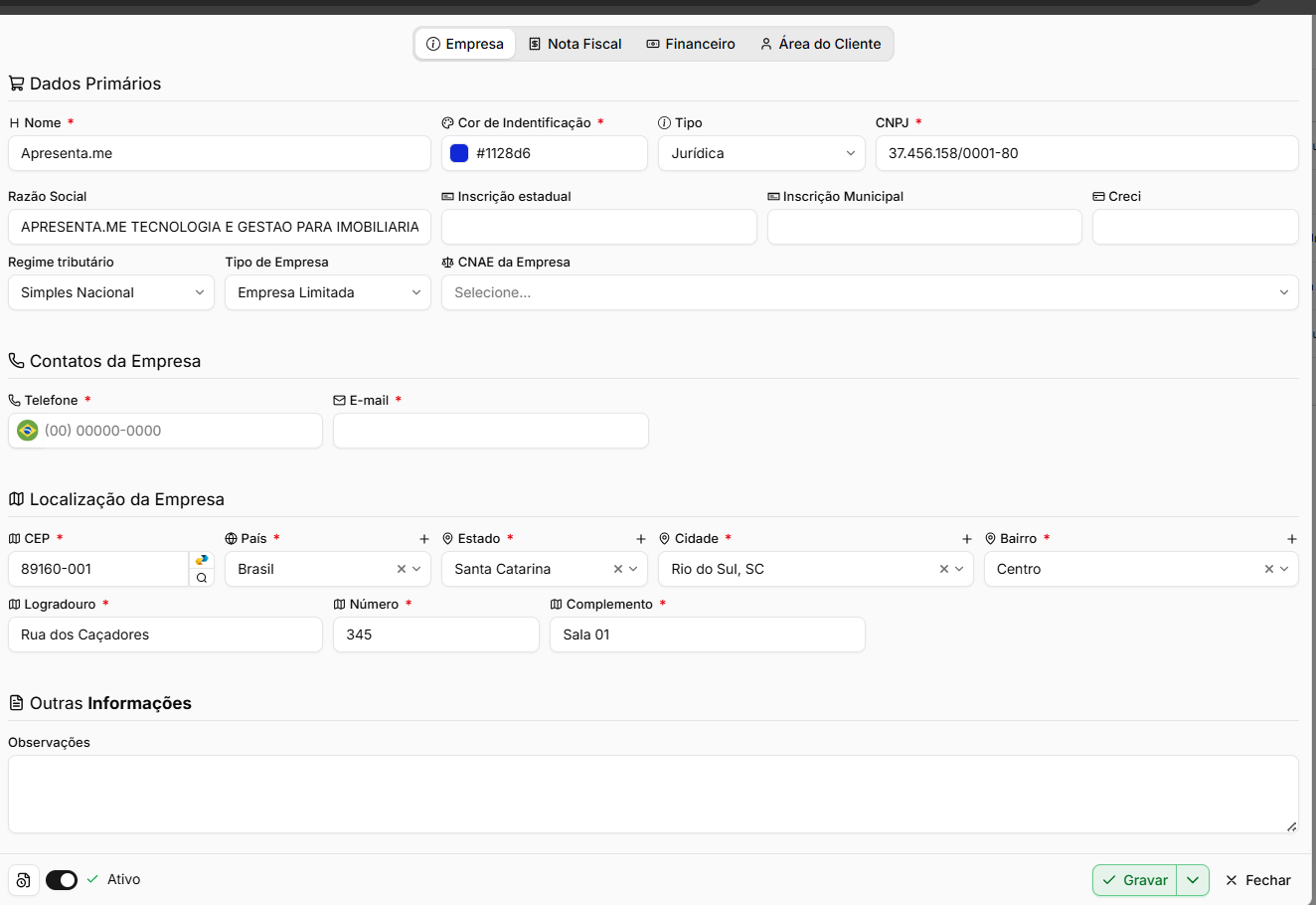Expand the CNAE da Empresa selector
Screen dimensions: 1316x905
[870, 292]
